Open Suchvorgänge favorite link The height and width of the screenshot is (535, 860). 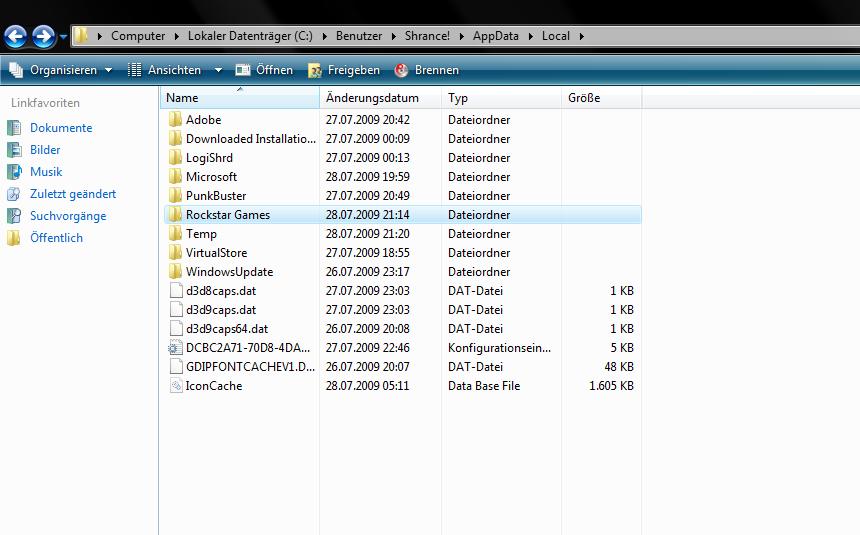tap(68, 216)
